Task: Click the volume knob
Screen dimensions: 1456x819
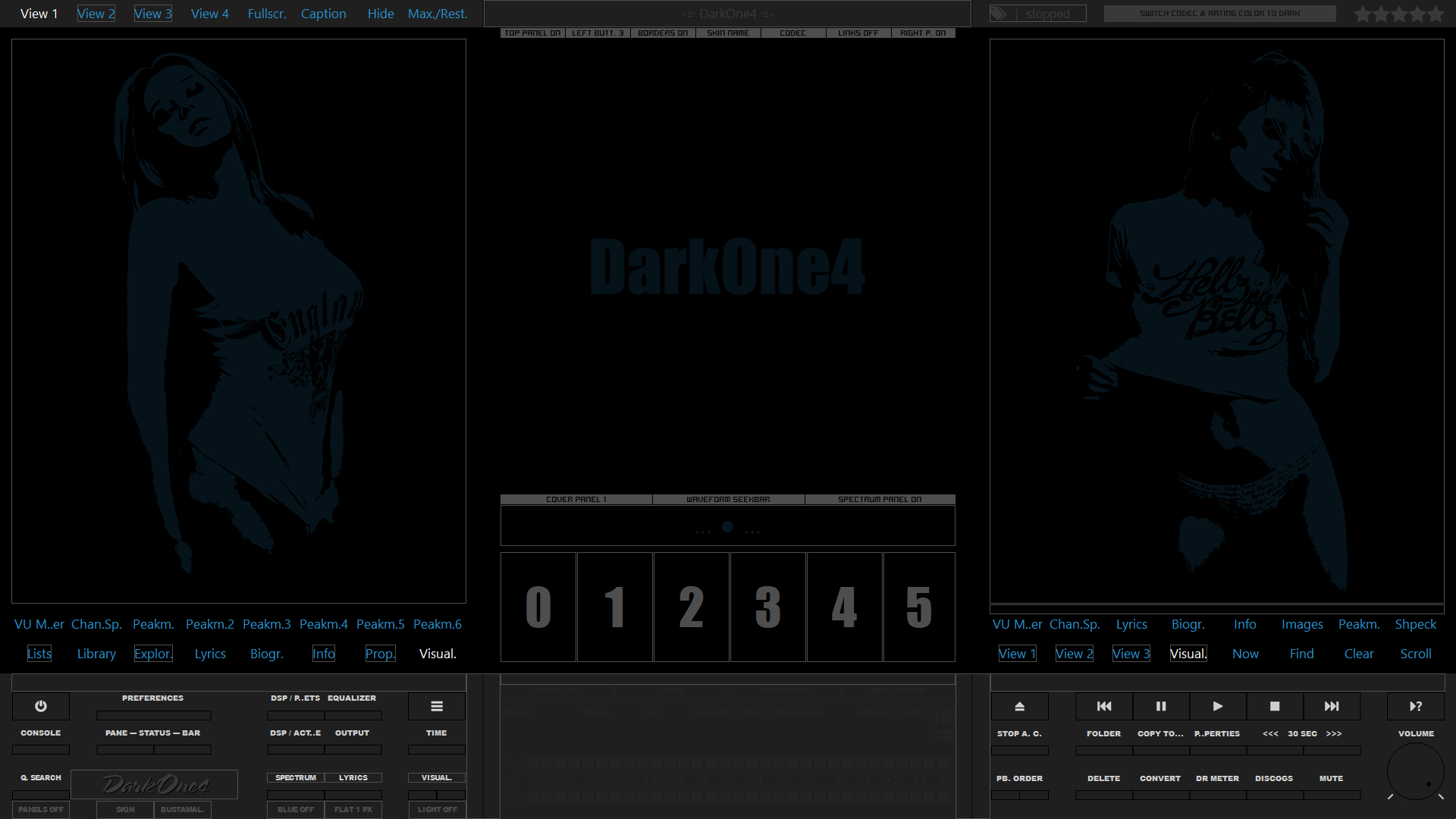Action: (1415, 771)
